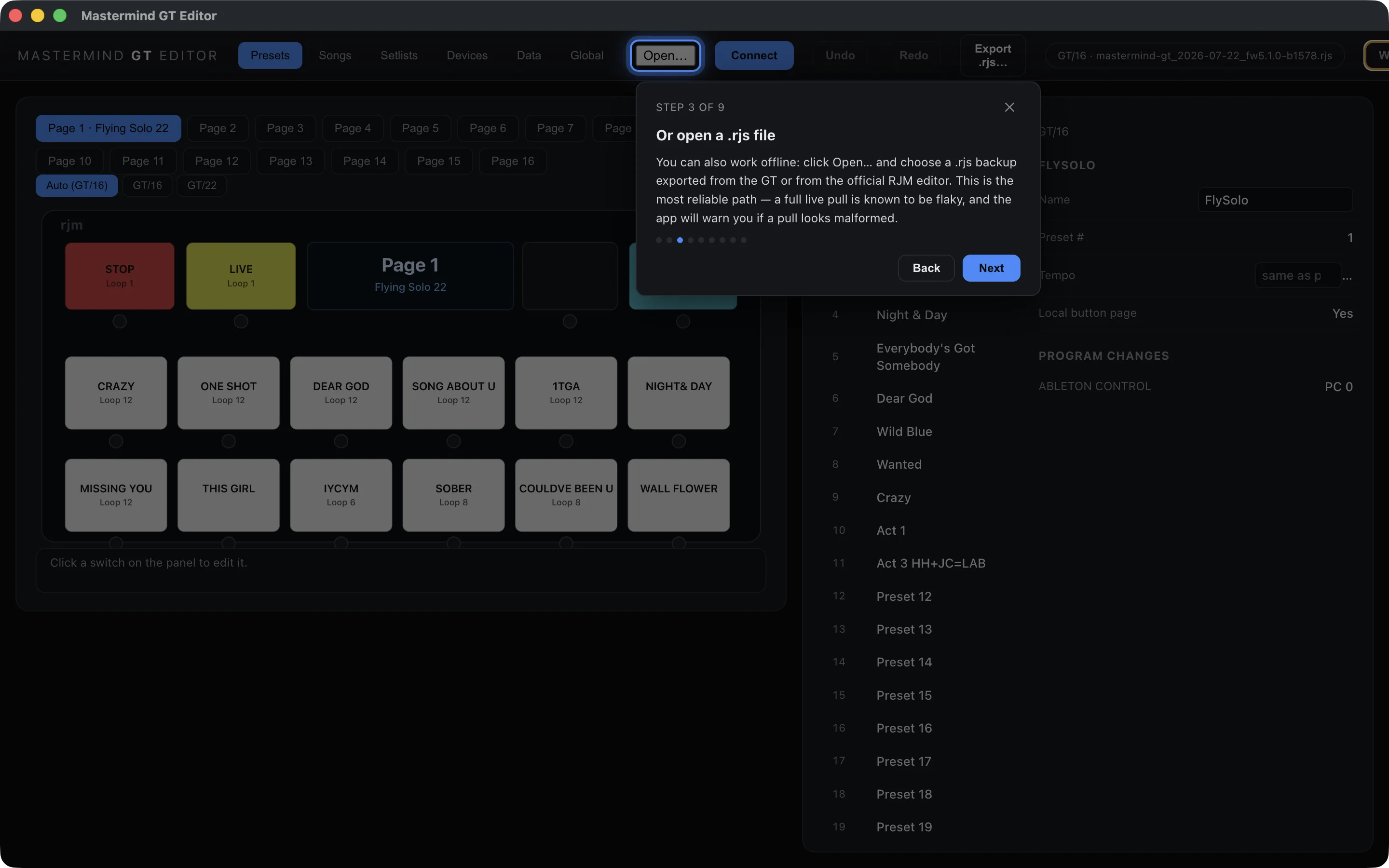Switch to the Presets tab
This screenshot has height=868, width=1389.
[x=270, y=55]
